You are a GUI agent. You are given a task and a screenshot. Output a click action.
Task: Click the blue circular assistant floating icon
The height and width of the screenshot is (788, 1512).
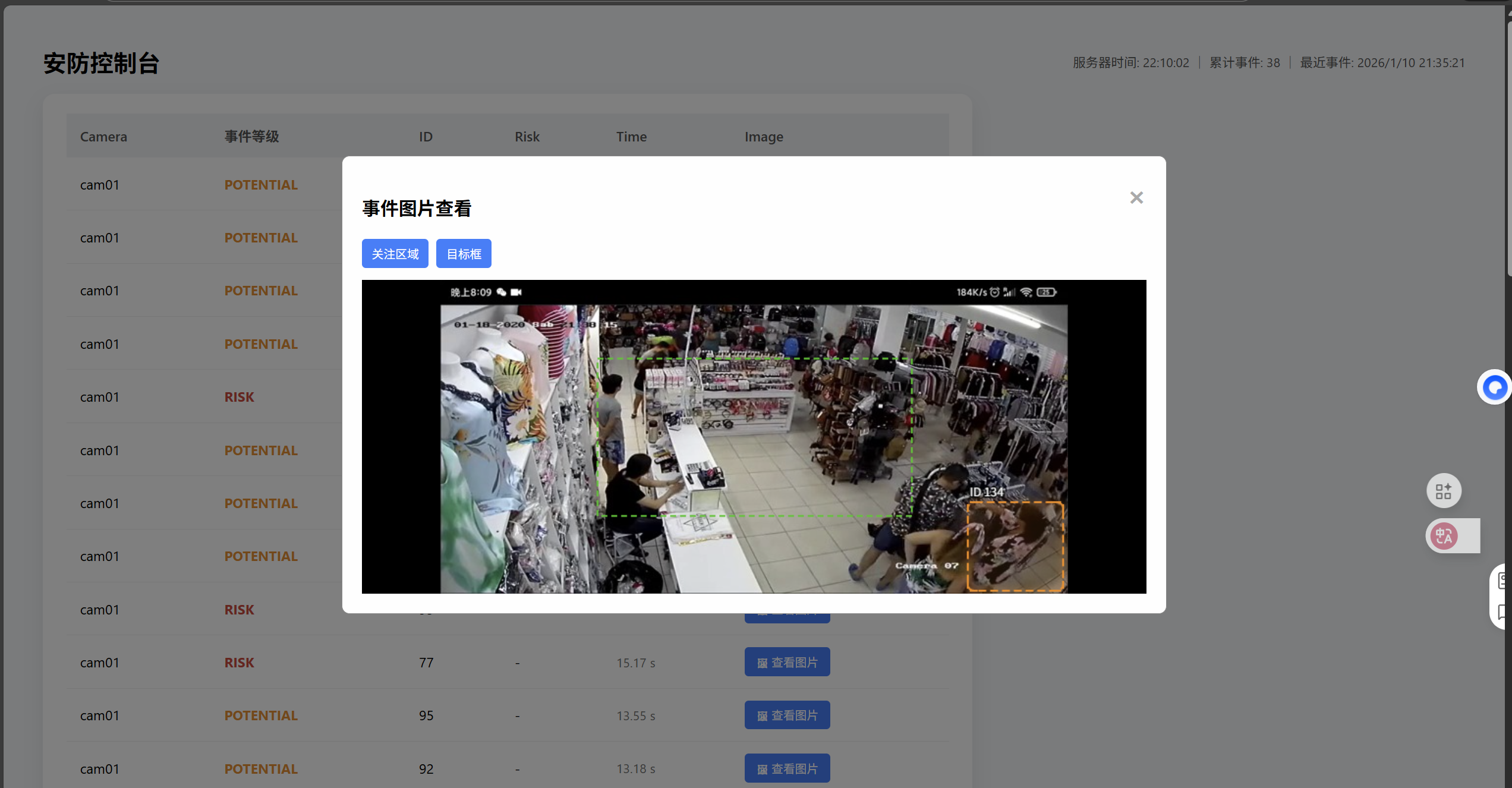[x=1494, y=387]
